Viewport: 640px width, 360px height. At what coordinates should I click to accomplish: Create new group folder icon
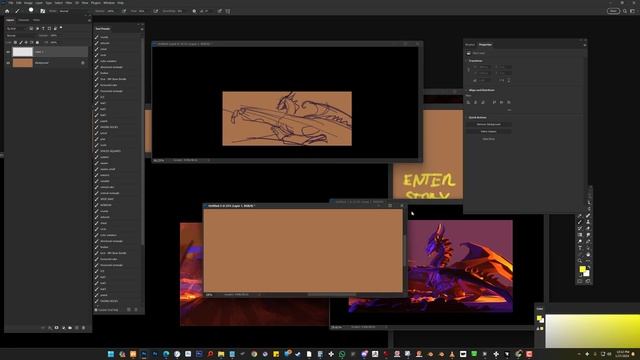[70, 328]
